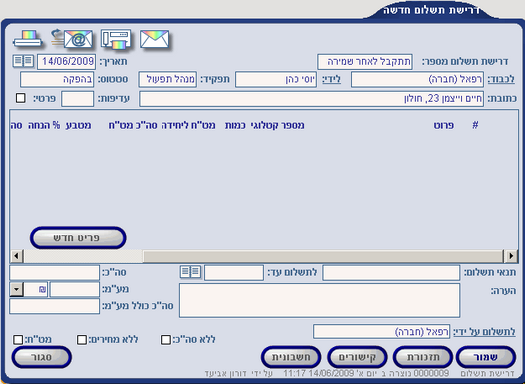Click the מספר קטלוגי column header
The width and height of the screenshot is (525, 384).
pos(278,125)
